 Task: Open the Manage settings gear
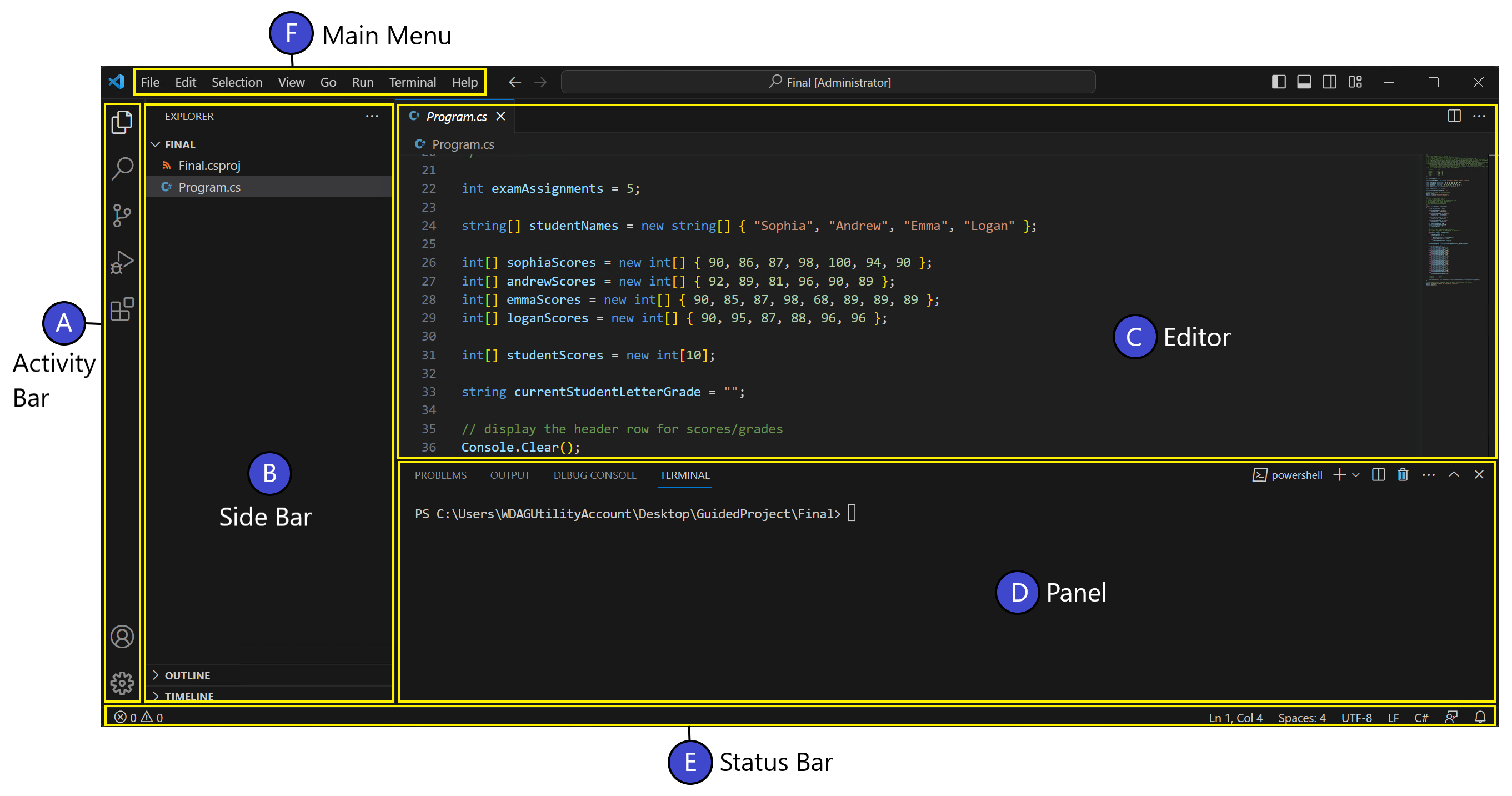[122, 683]
